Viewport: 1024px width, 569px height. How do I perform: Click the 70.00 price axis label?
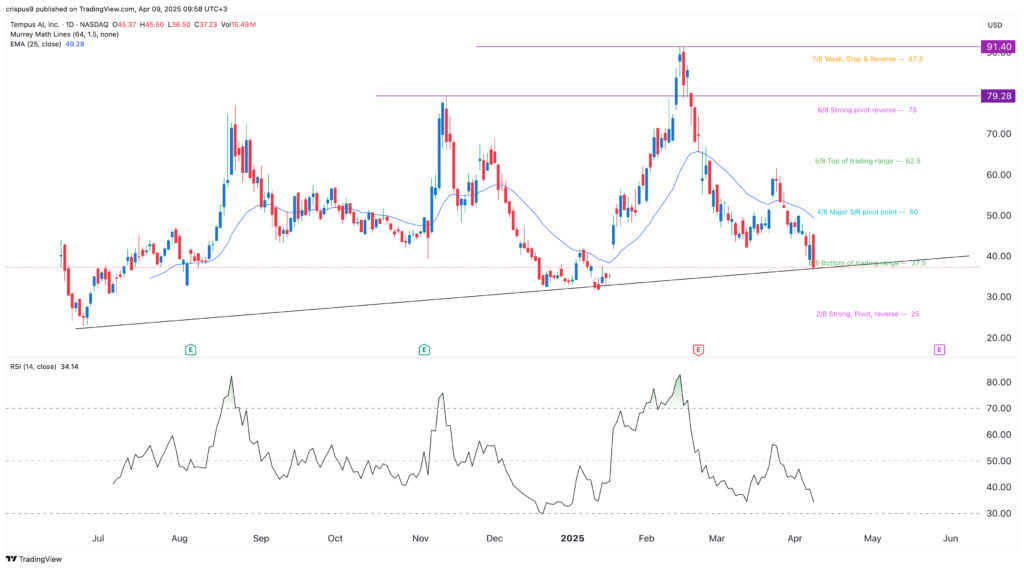tap(999, 134)
